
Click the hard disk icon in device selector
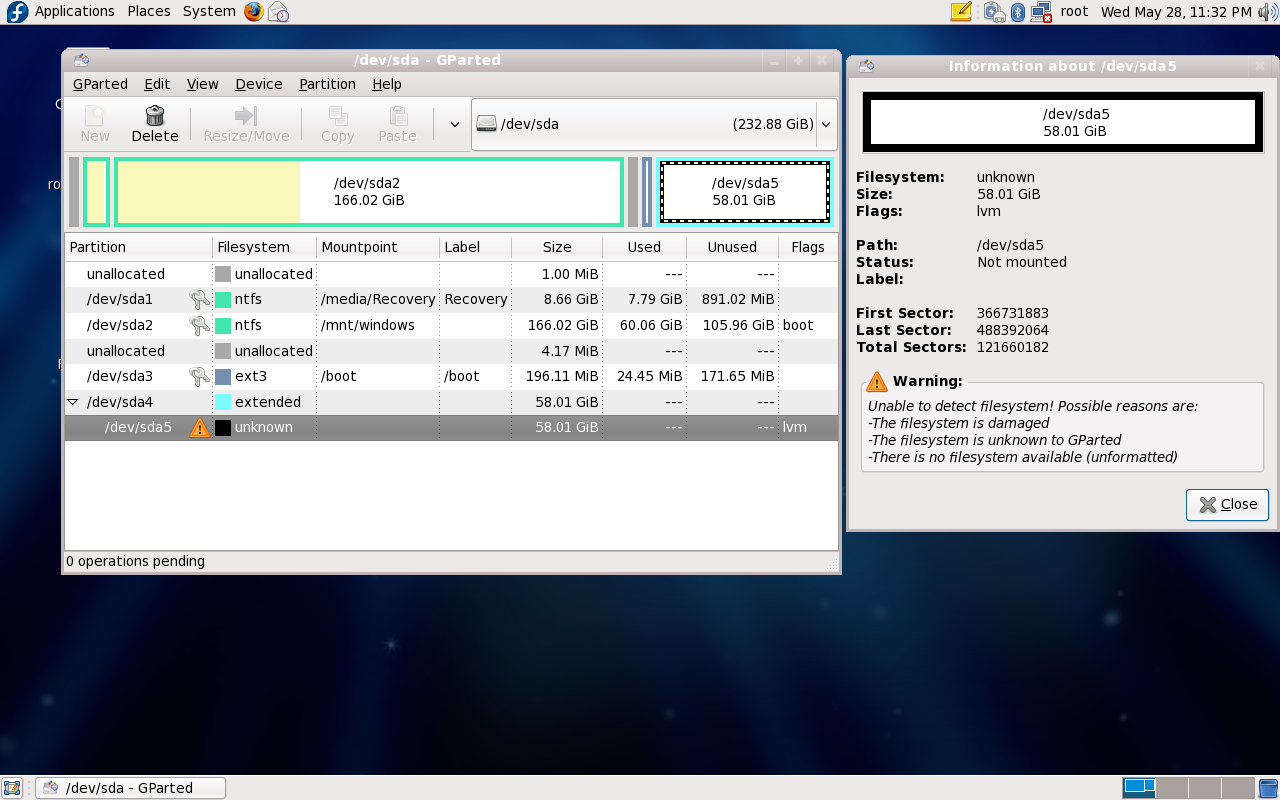(486, 124)
